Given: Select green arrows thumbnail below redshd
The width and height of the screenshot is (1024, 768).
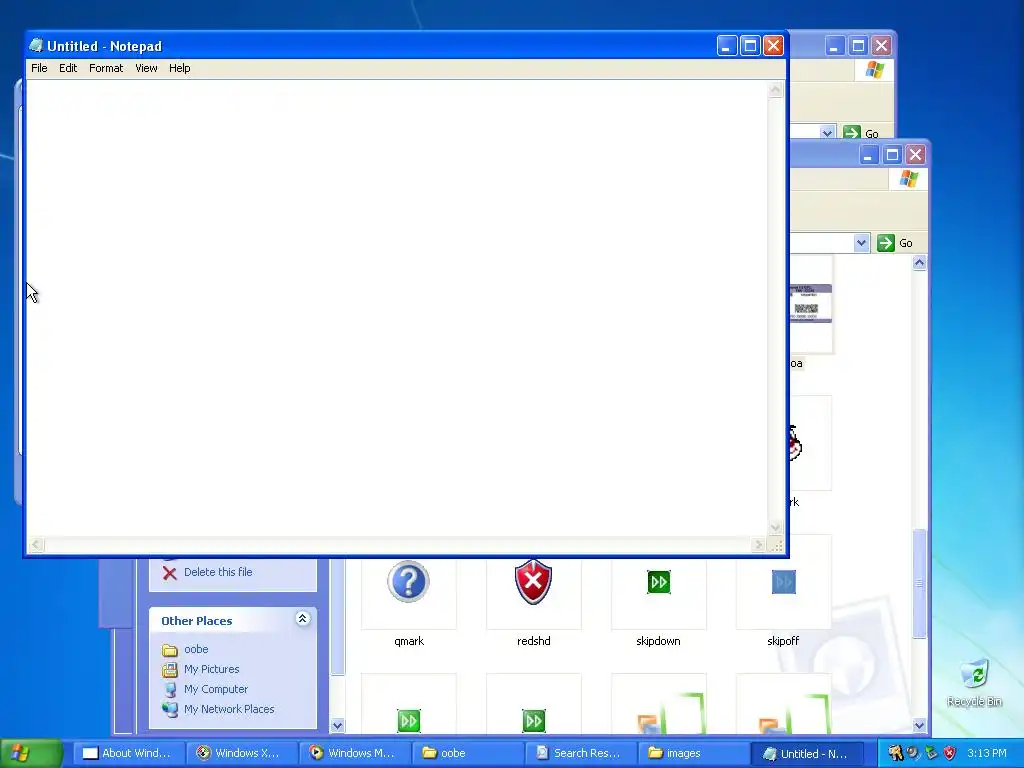Looking at the screenshot, I should [x=534, y=721].
